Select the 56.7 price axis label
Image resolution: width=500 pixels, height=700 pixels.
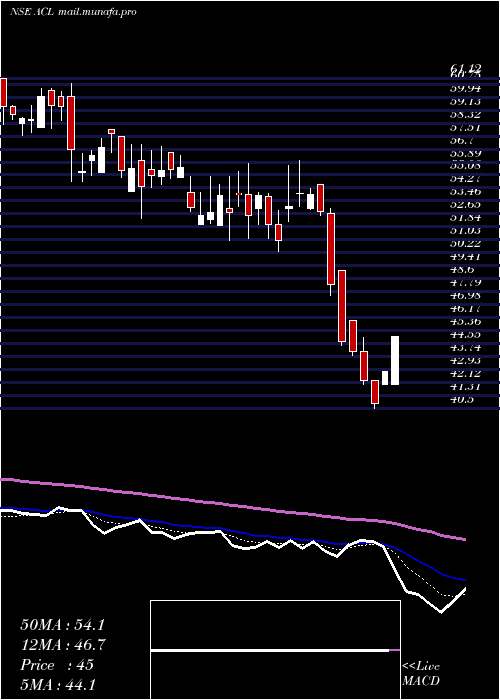click(x=462, y=140)
